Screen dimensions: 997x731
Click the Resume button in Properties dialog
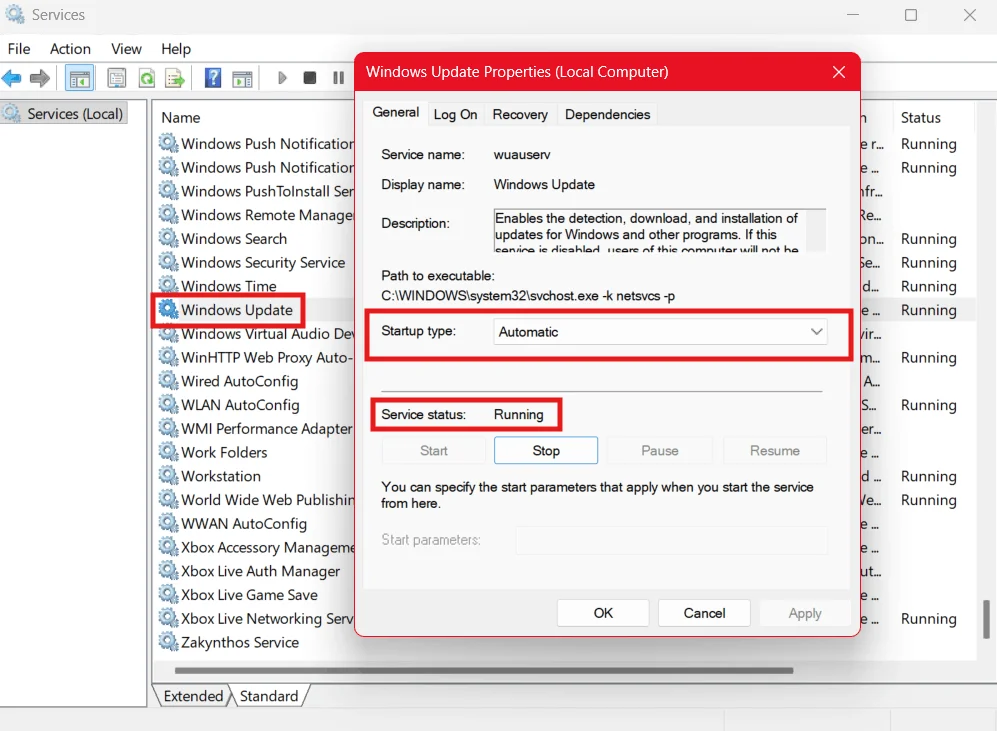tap(774, 451)
